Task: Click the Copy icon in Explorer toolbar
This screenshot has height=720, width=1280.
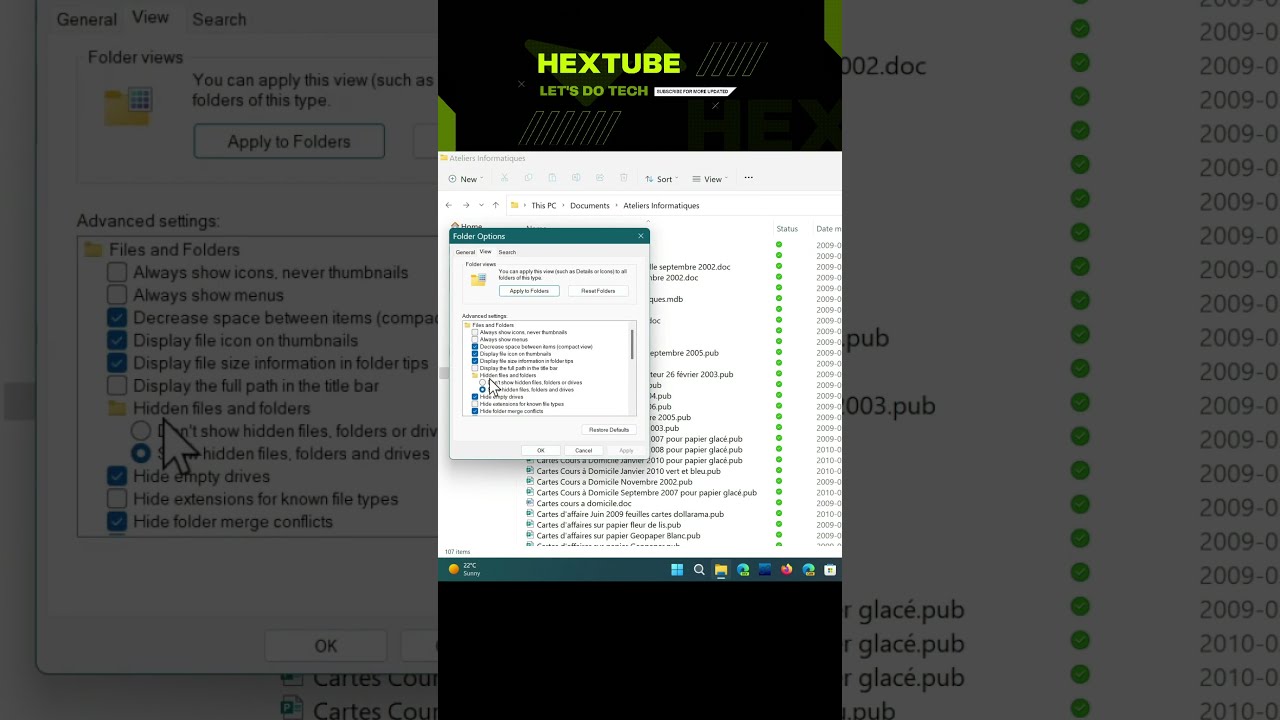Action: [528, 178]
